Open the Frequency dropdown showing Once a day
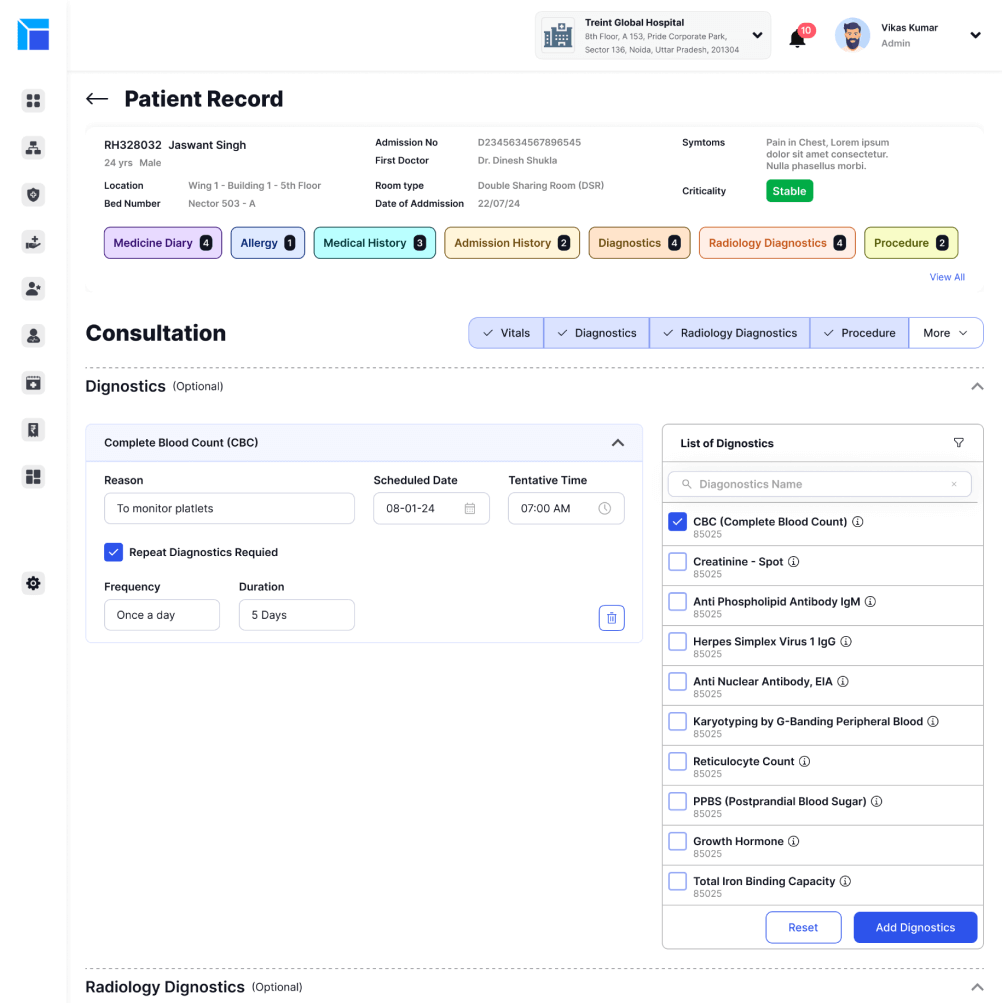 tap(161, 615)
